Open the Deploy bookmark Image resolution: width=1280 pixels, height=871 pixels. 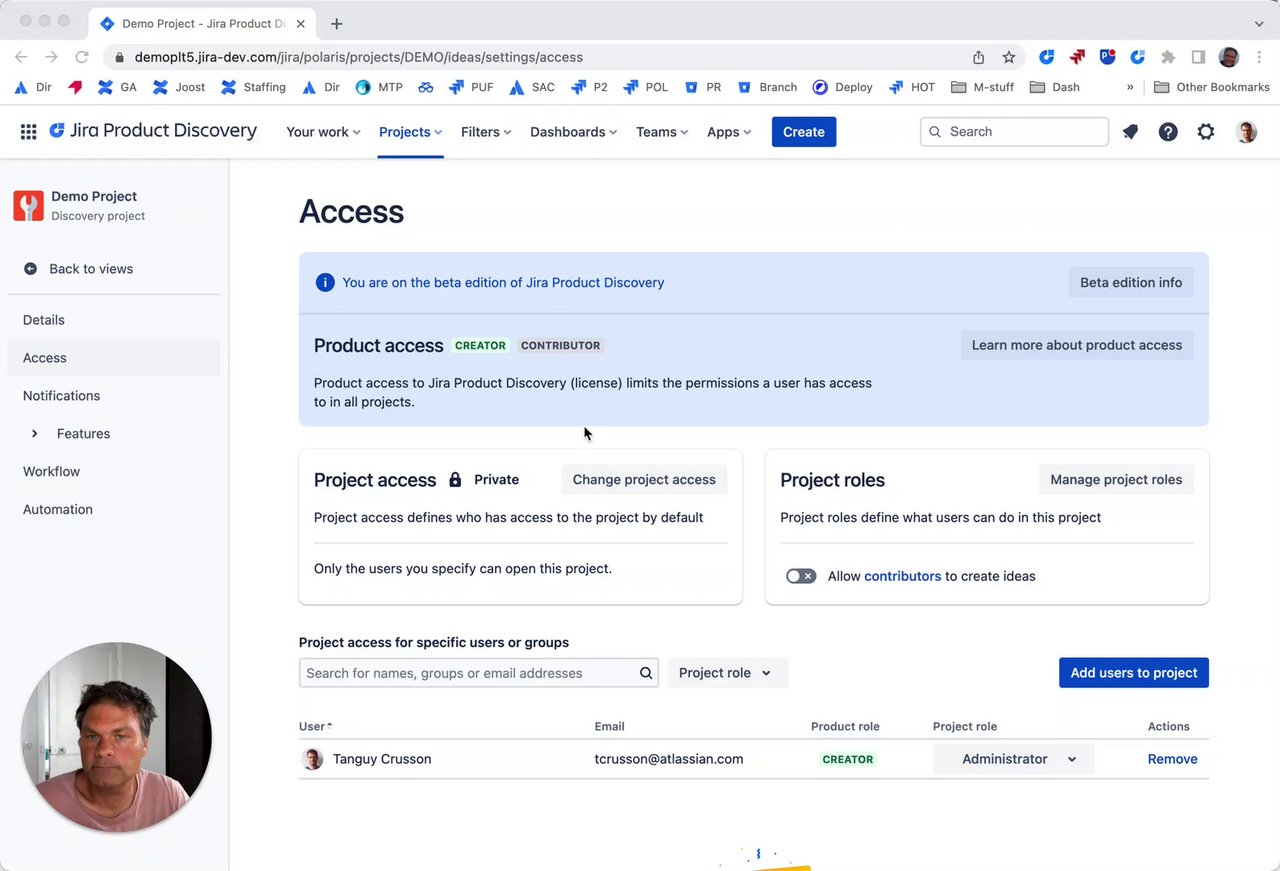click(842, 87)
